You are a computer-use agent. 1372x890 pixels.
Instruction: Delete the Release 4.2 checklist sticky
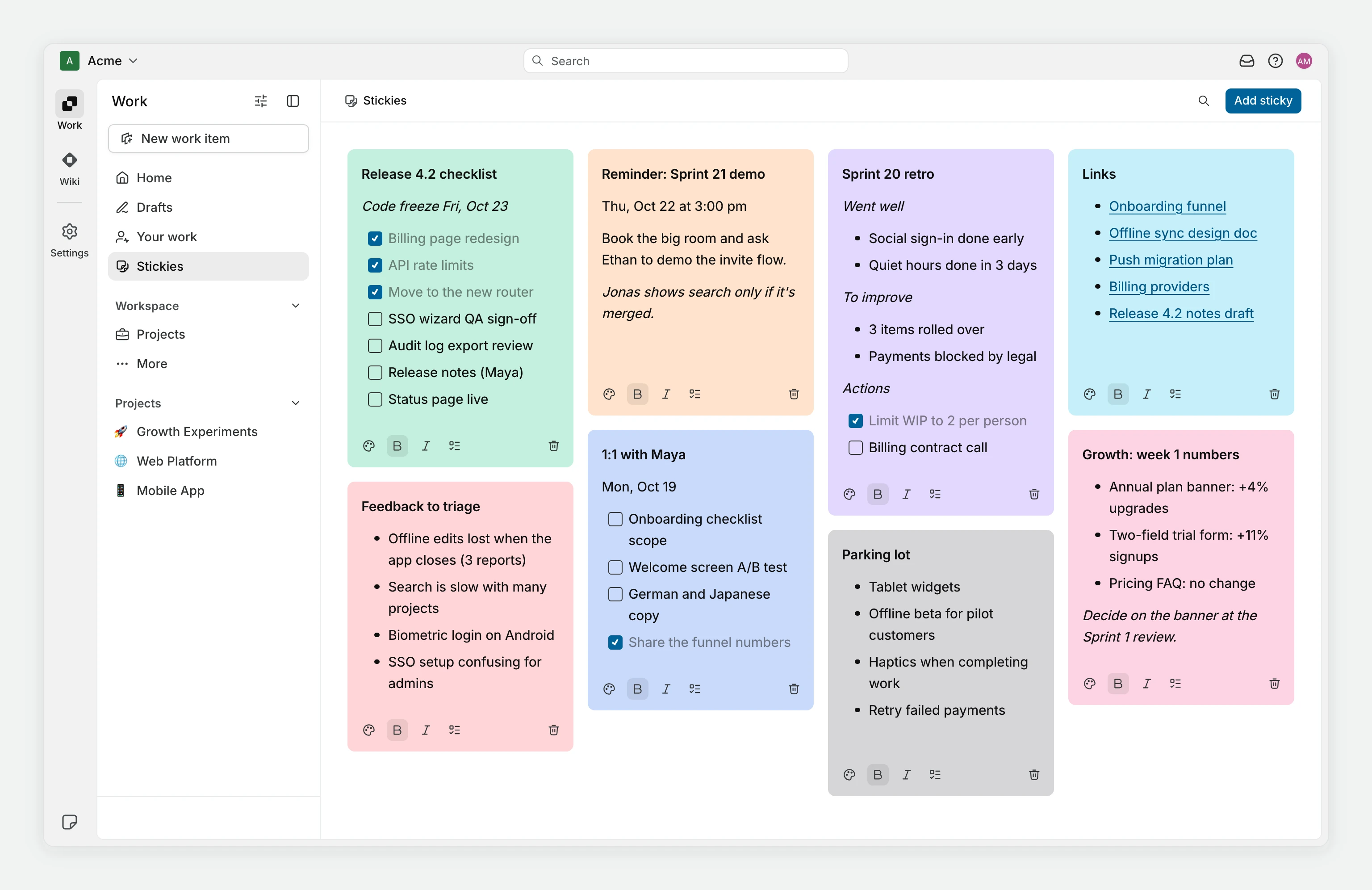tap(553, 446)
